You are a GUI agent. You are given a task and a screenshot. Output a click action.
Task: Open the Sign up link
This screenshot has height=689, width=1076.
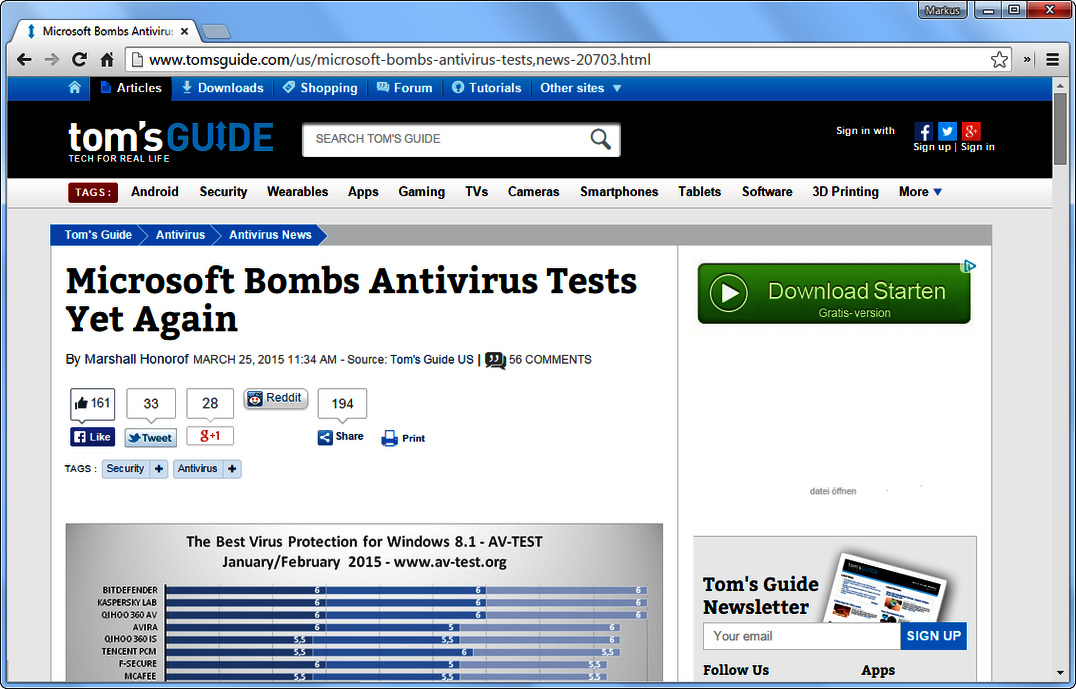click(x=932, y=146)
